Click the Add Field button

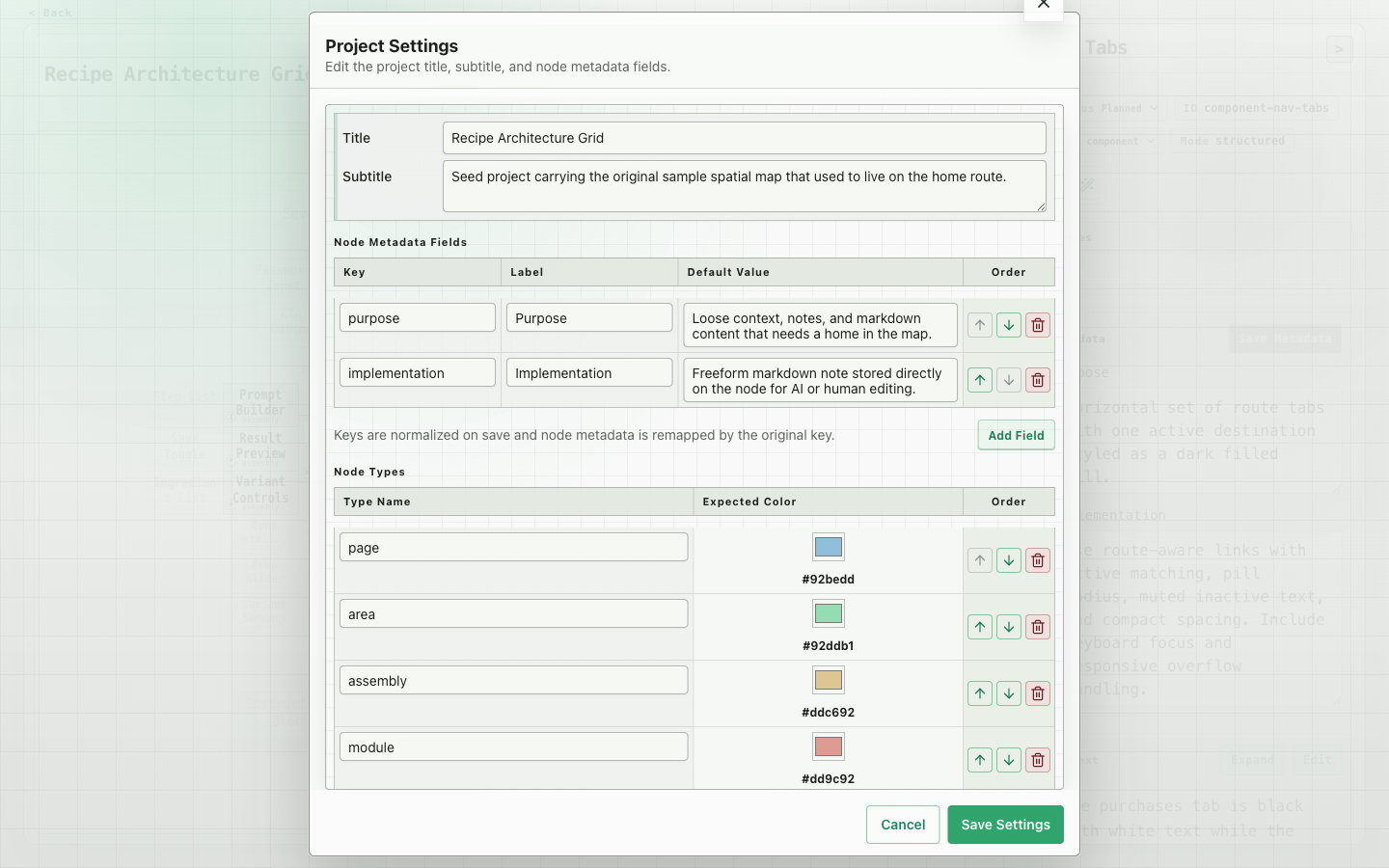click(1016, 435)
